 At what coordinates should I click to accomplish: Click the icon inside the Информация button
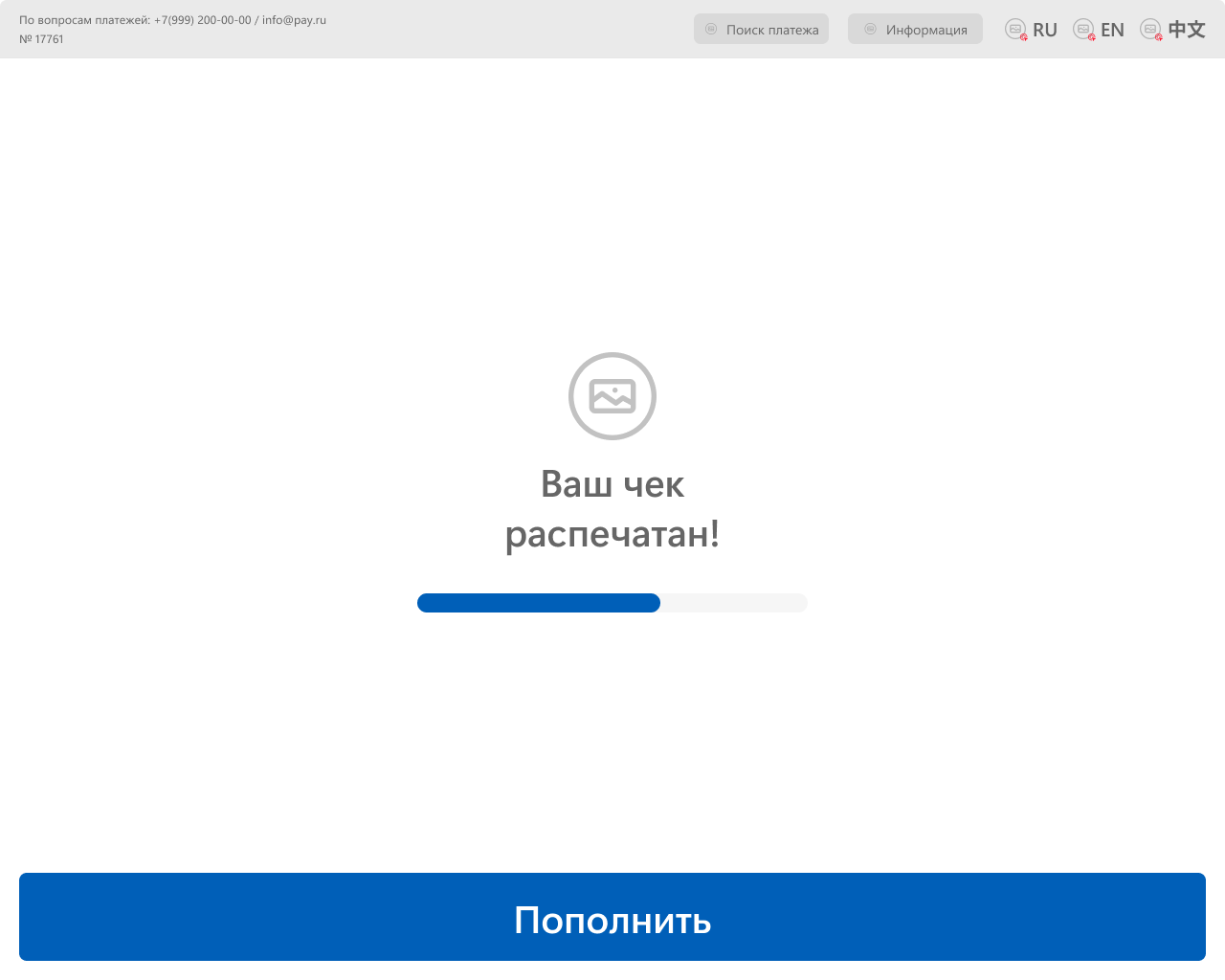pyautogui.click(x=869, y=29)
